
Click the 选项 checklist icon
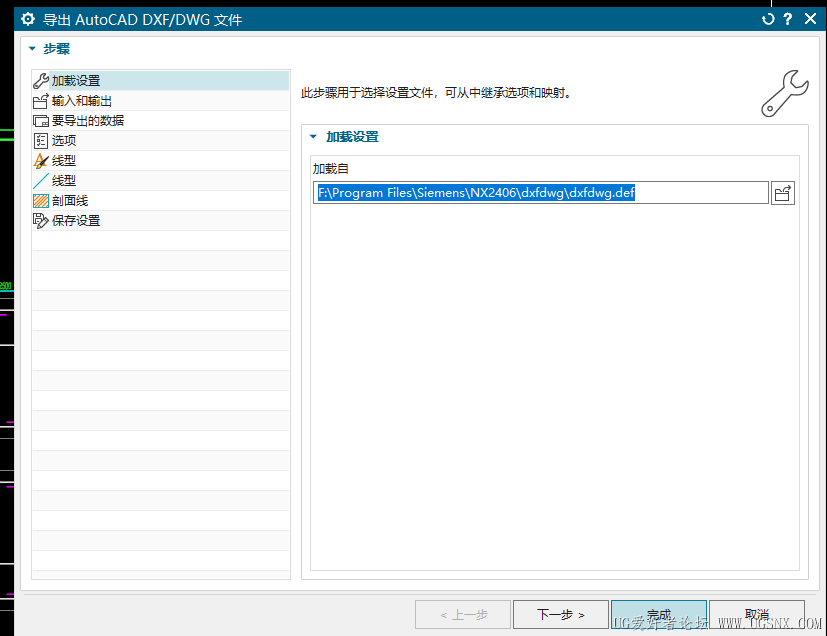click(x=41, y=141)
